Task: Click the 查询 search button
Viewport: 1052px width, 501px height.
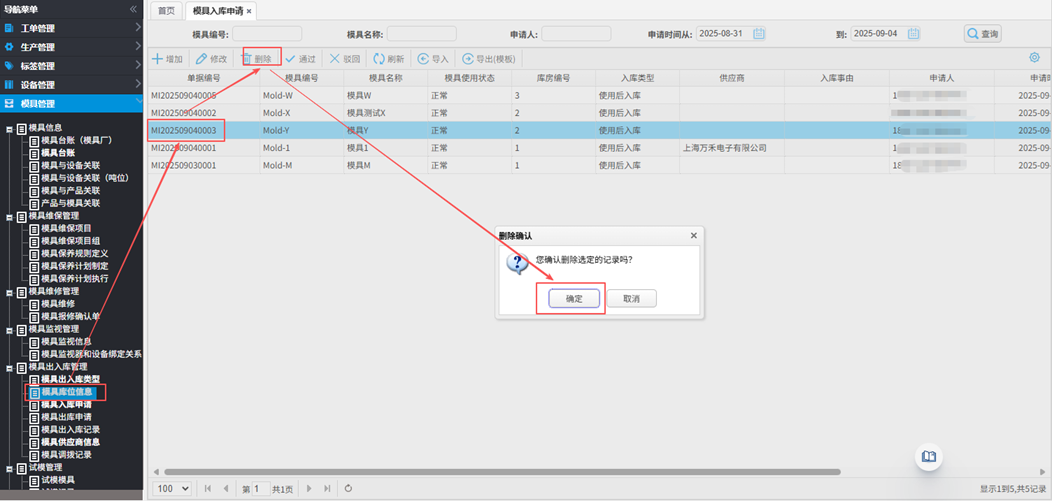Action: coord(983,34)
